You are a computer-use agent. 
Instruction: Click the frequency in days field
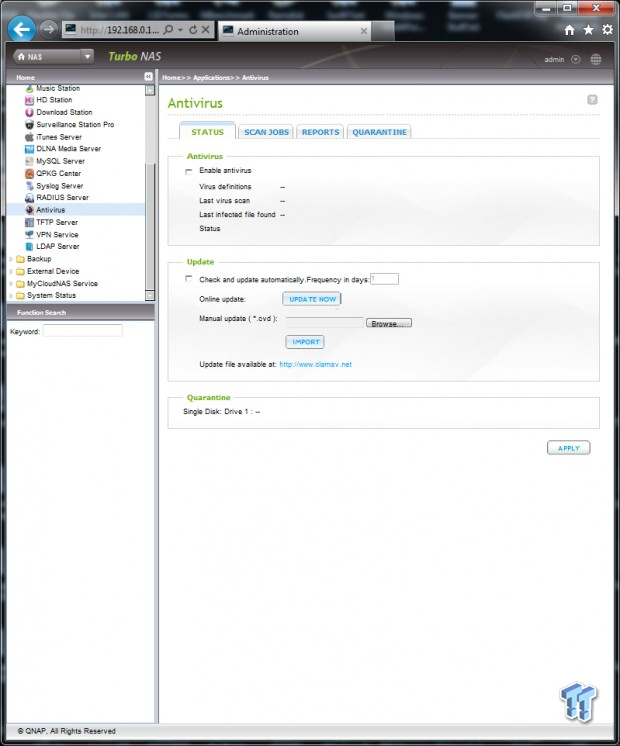click(x=384, y=279)
